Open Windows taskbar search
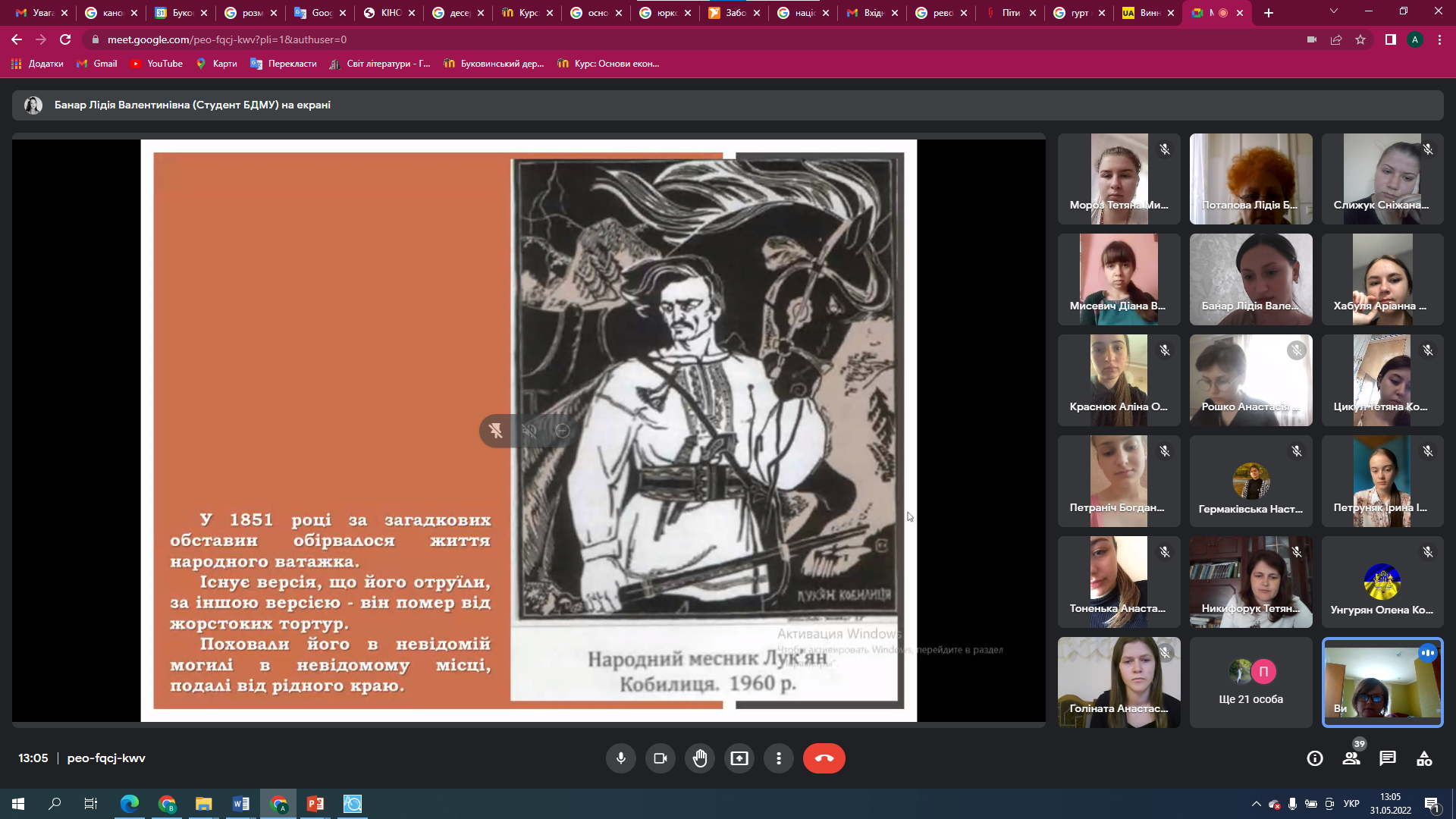 [55, 804]
